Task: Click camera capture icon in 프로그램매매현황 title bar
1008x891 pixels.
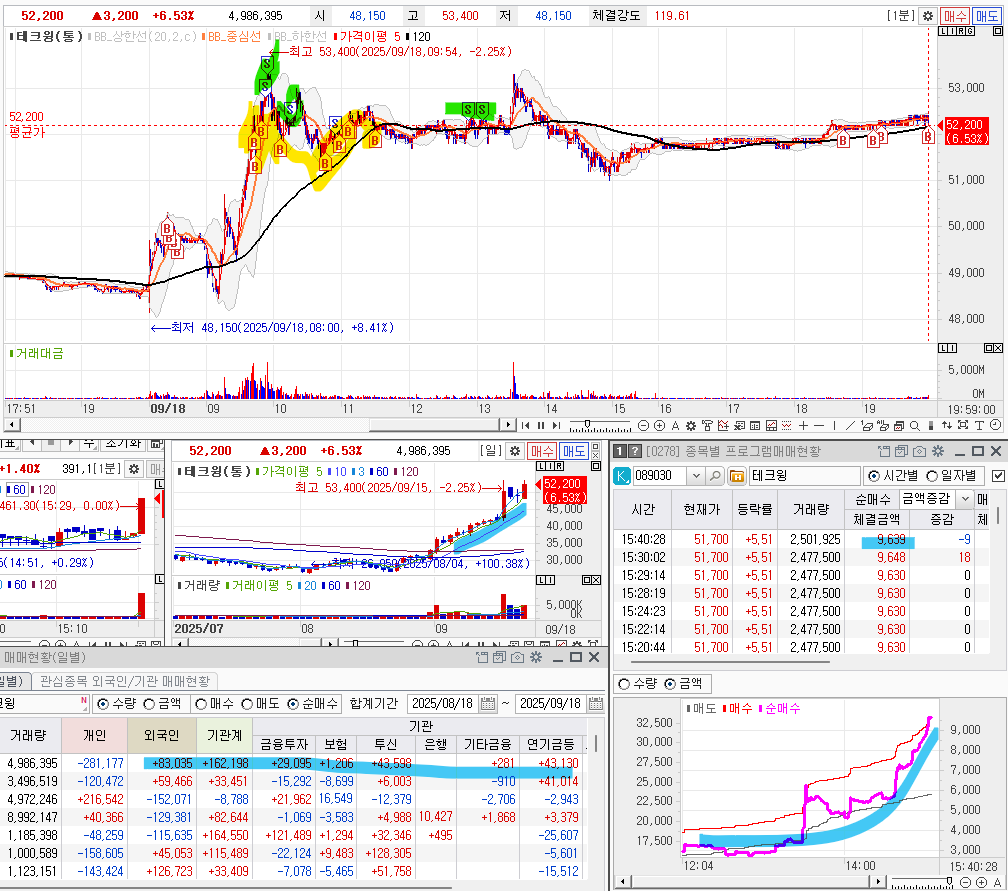Action: point(919,451)
